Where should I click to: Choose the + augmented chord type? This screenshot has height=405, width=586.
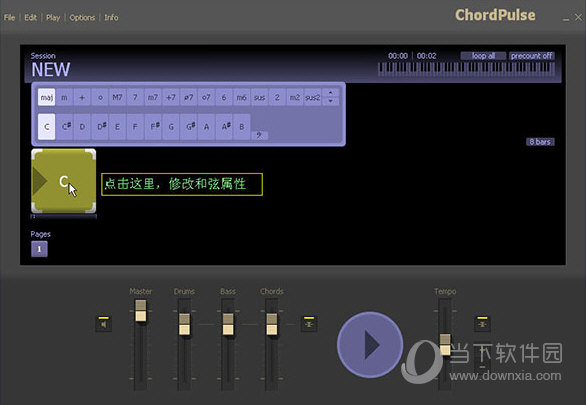pyautogui.click(x=82, y=98)
